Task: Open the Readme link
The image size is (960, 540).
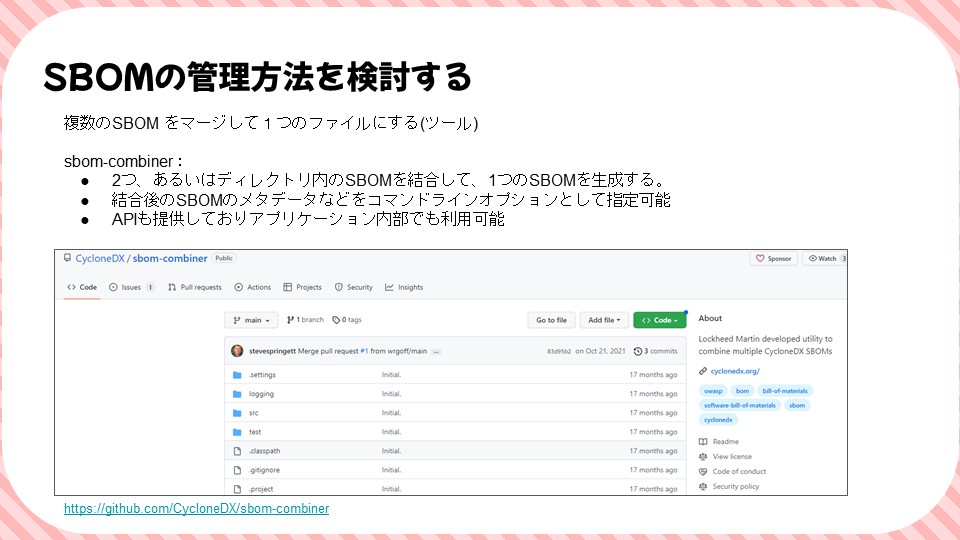Action: point(726,441)
